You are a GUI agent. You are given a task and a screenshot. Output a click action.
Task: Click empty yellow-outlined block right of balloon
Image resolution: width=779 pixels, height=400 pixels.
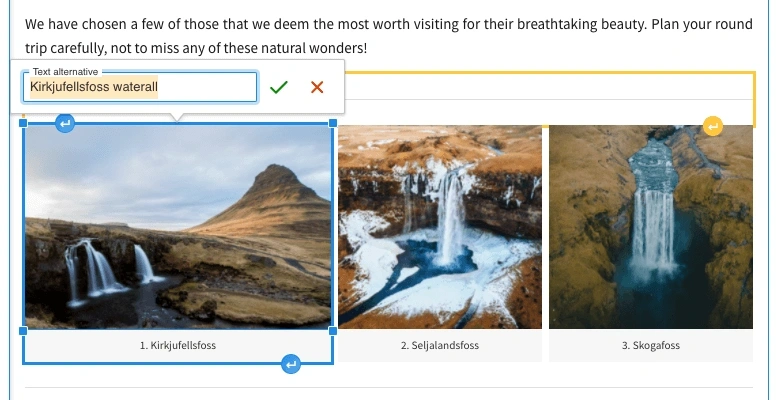[550, 87]
